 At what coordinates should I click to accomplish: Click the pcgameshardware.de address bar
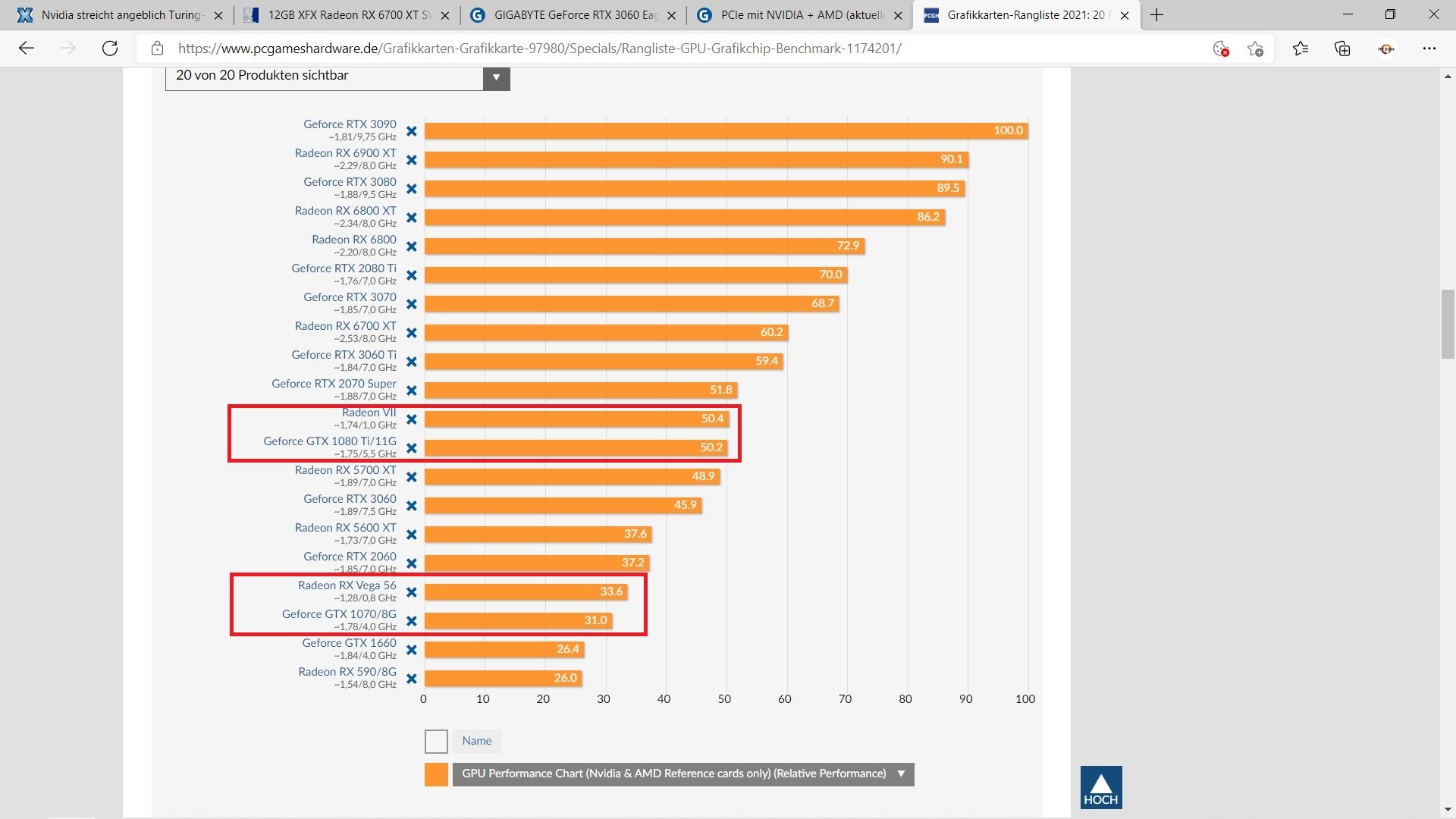coord(538,49)
